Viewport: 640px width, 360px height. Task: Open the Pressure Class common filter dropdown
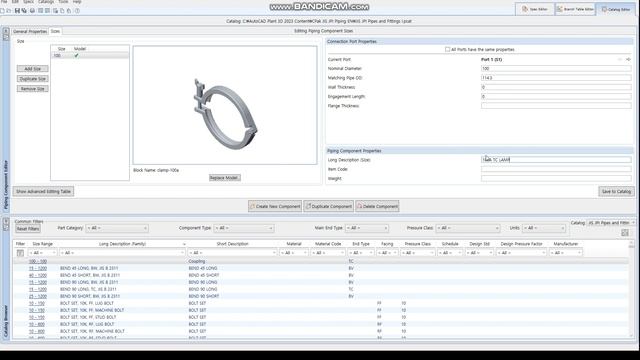click(468, 228)
